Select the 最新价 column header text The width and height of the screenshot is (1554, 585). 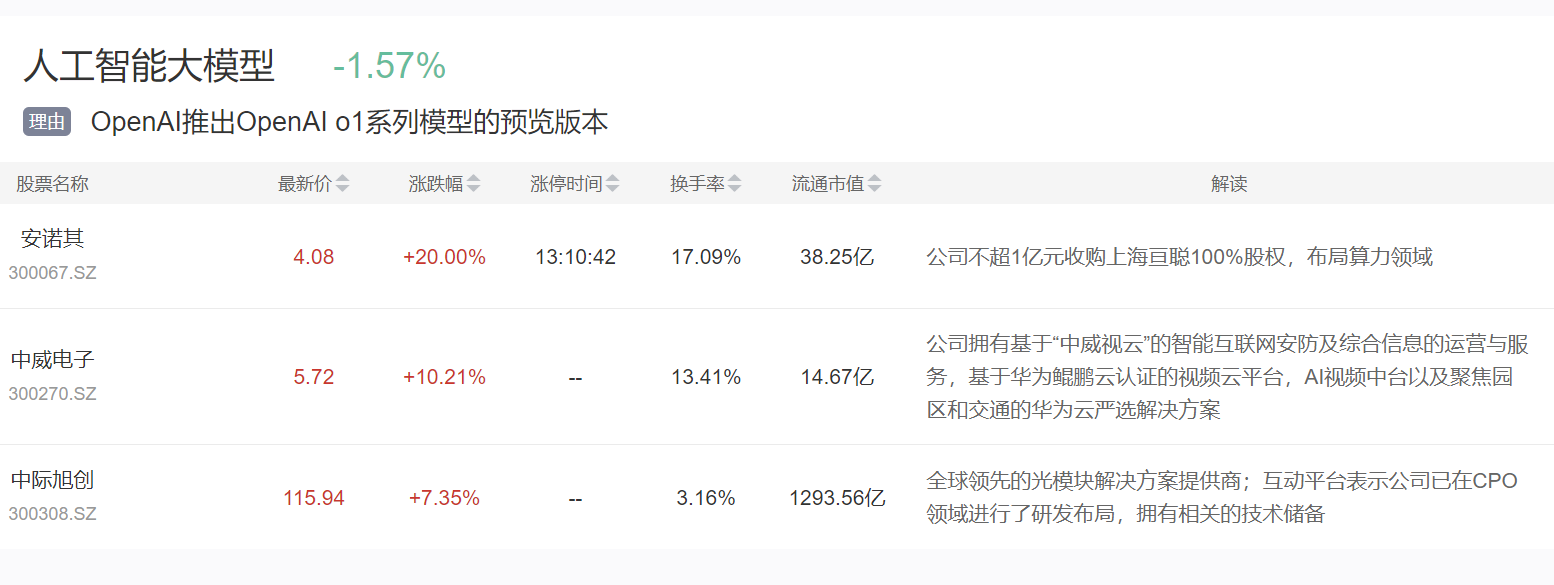click(x=304, y=184)
